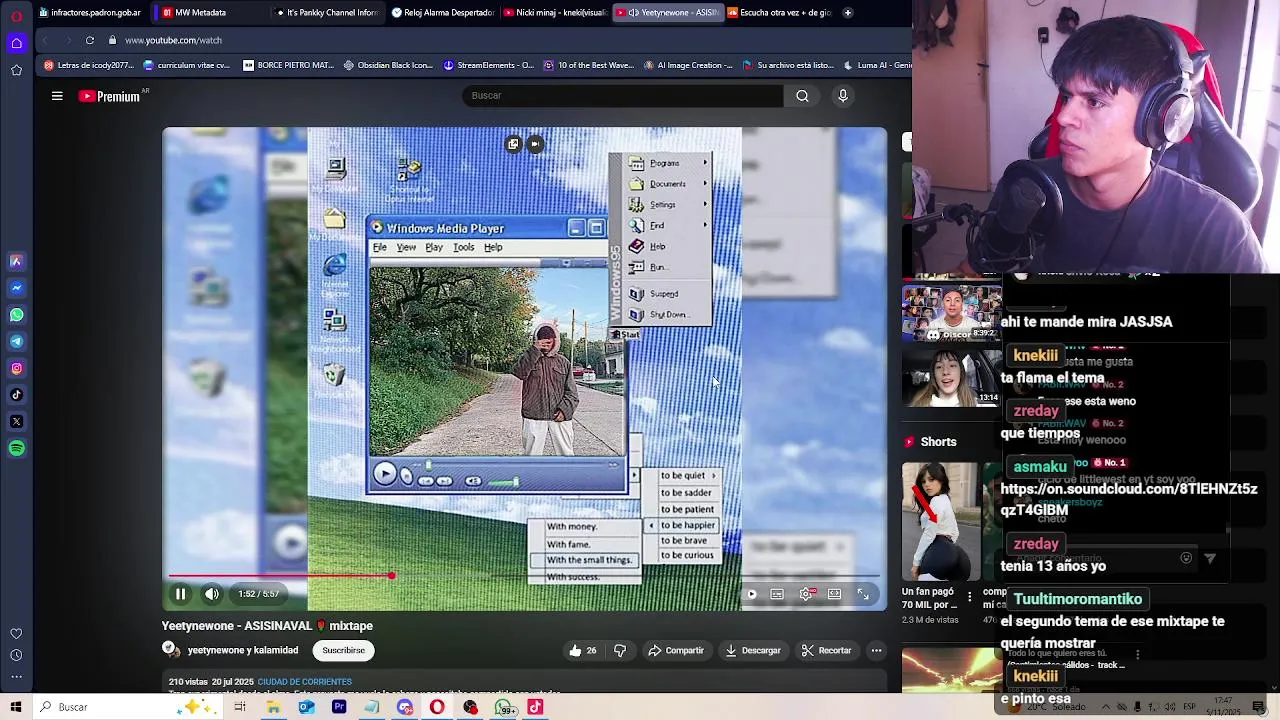Open Instagram in the Opera sidebar
This screenshot has width=1280, height=720.
pyautogui.click(x=16, y=368)
